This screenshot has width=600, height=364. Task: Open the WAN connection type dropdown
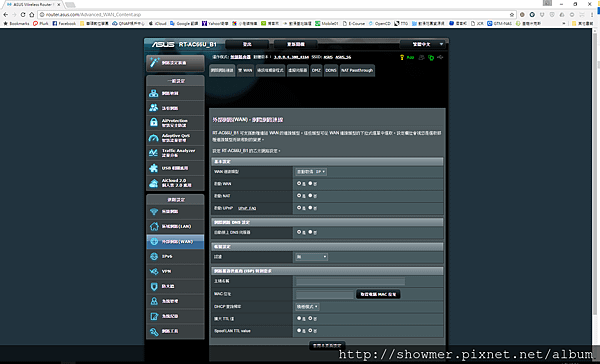[x=311, y=172]
